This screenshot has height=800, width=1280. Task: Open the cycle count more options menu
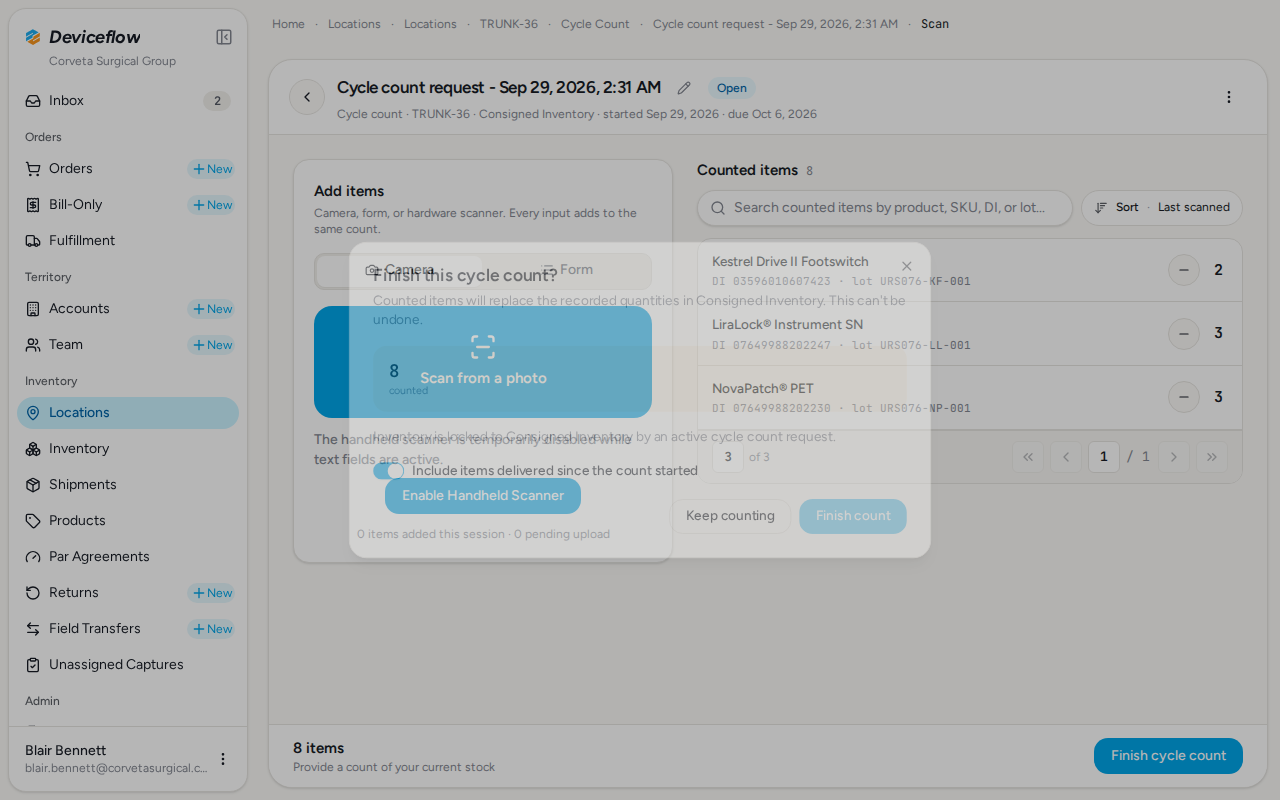point(1229,97)
